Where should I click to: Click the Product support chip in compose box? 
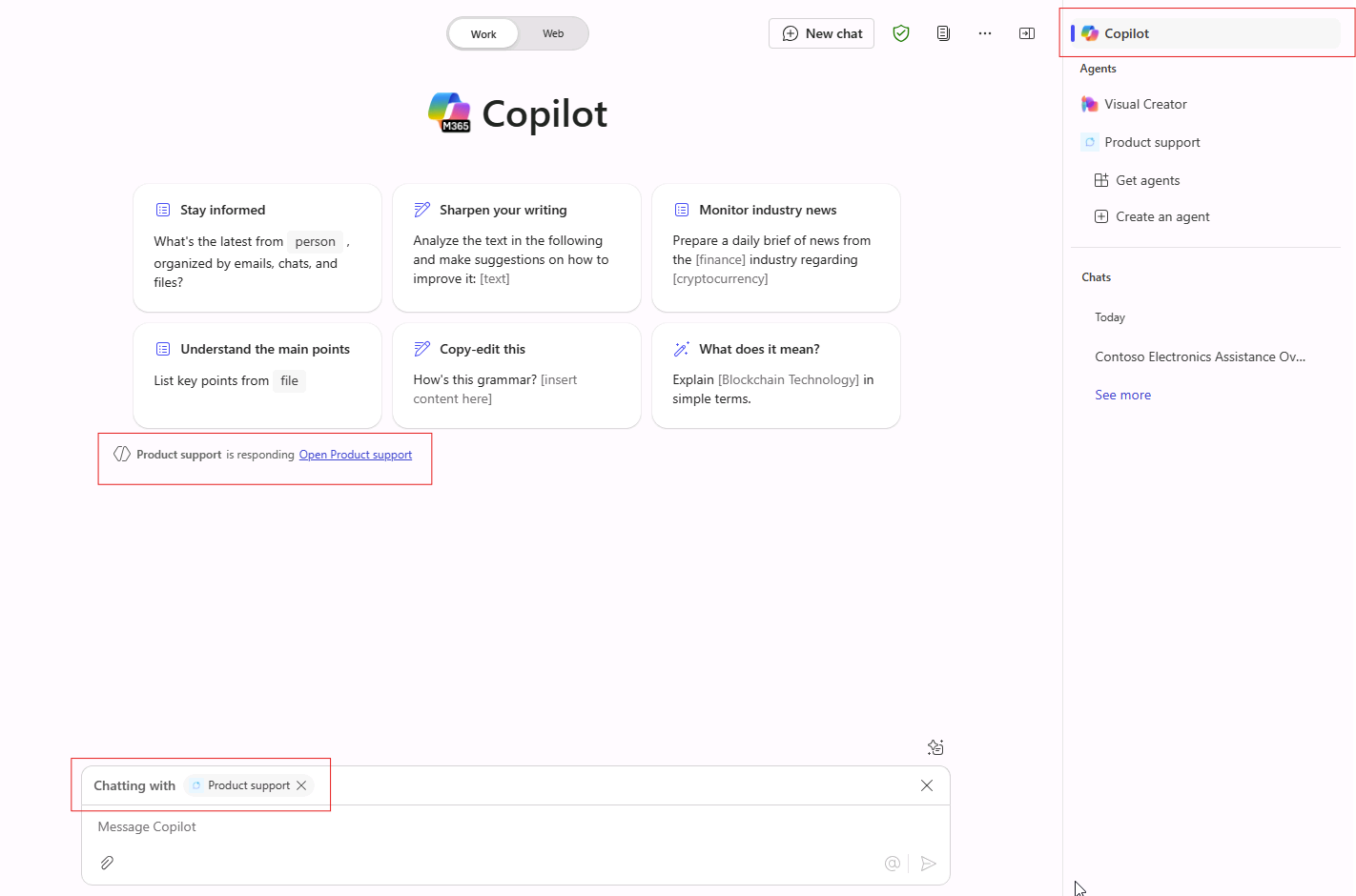[x=248, y=785]
